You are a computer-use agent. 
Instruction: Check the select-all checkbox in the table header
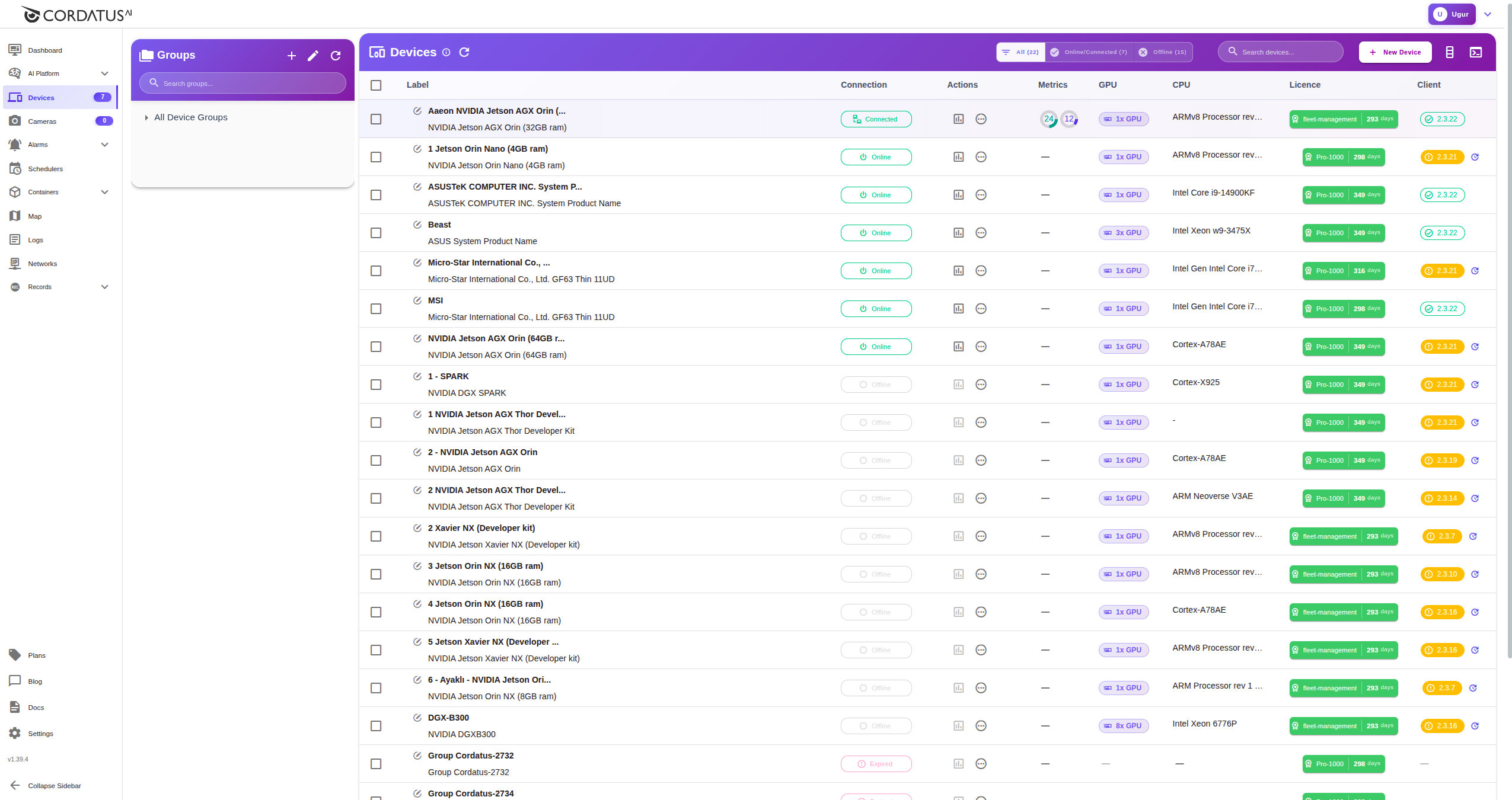click(377, 85)
